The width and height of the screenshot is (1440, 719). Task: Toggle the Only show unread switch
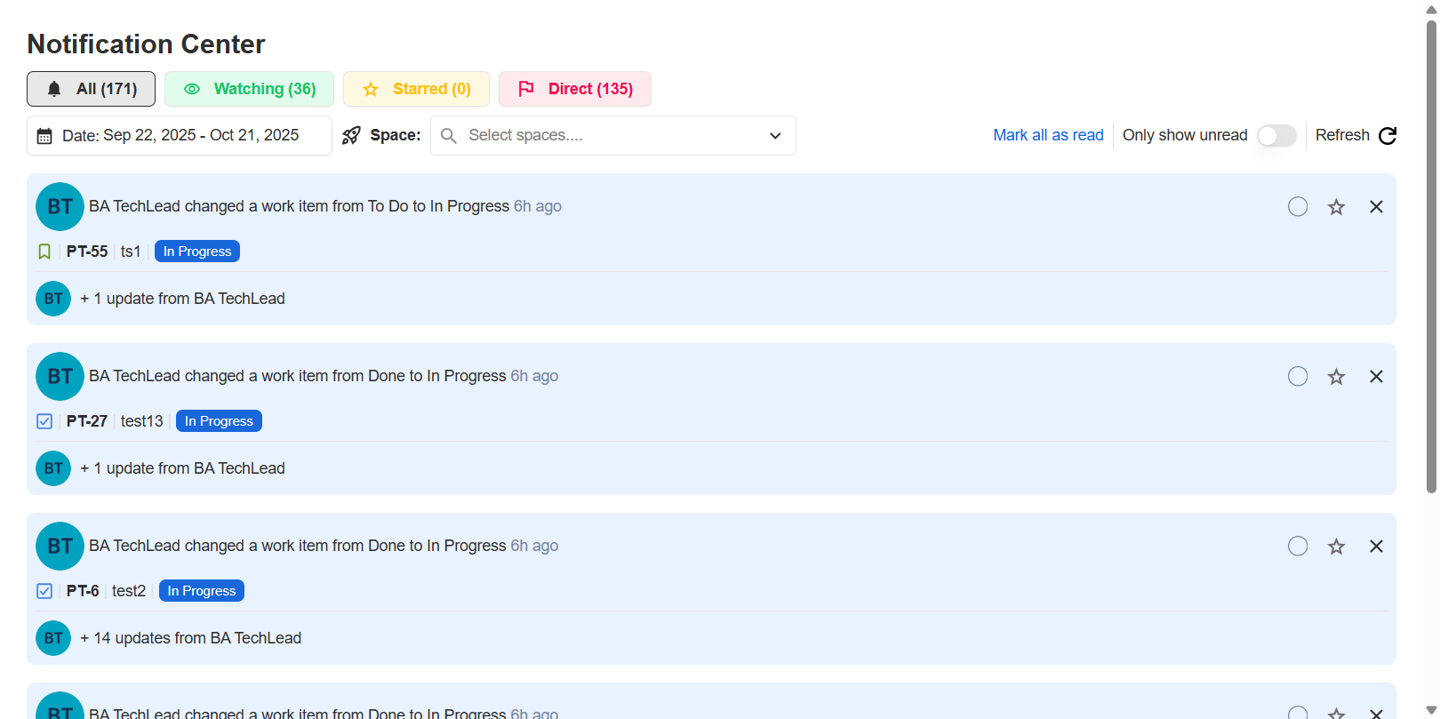click(x=1277, y=136)
